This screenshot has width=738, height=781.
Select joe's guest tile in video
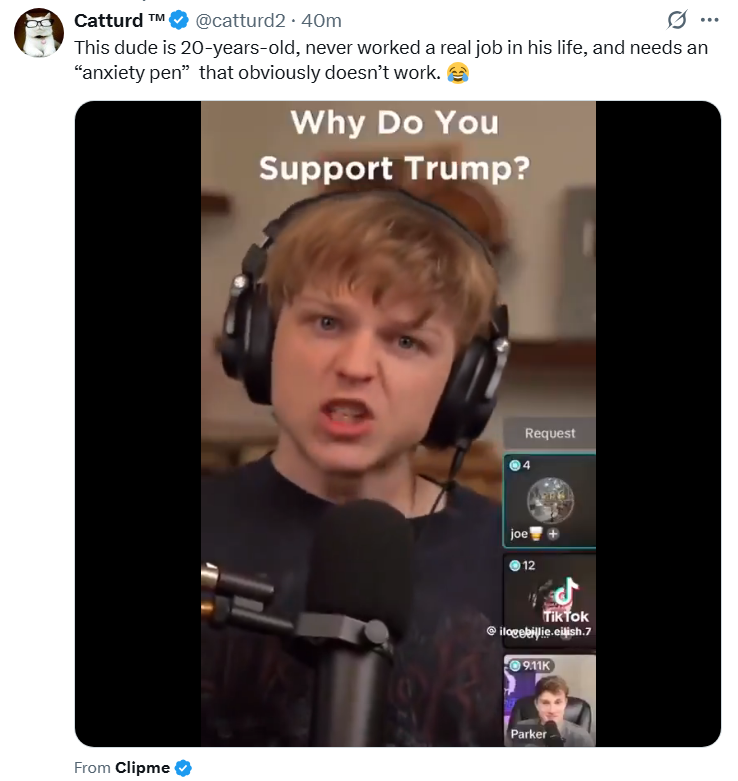pyautogui.click(x=550, y=501)
